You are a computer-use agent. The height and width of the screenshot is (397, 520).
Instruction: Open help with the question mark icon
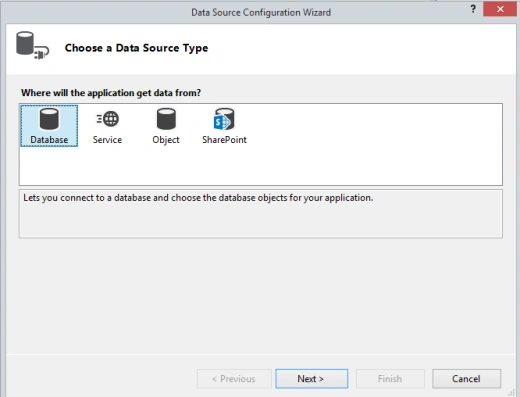[473, 9]
